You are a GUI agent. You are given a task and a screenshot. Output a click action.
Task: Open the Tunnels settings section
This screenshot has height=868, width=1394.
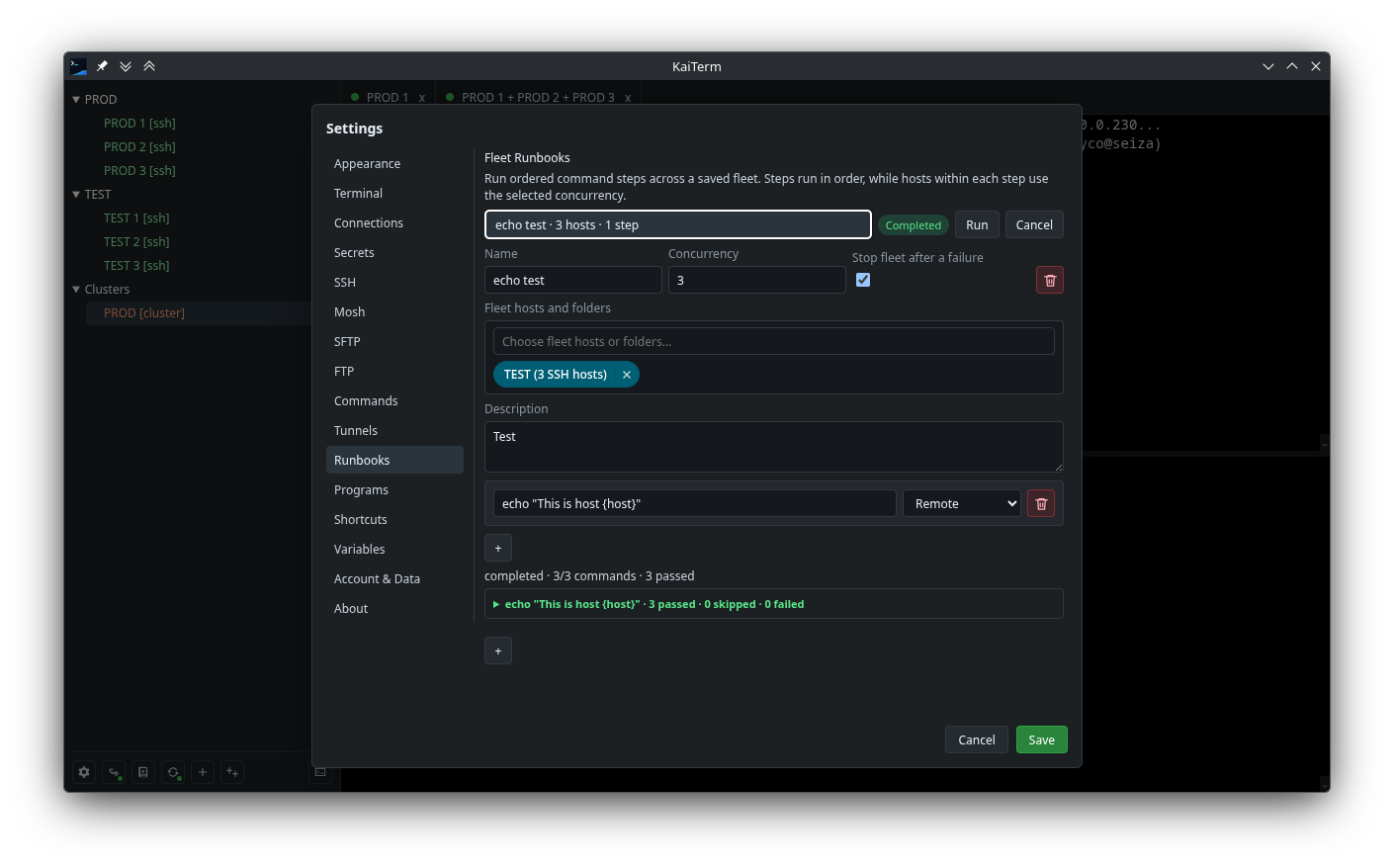pyautogui.click(x=394, y=431)
